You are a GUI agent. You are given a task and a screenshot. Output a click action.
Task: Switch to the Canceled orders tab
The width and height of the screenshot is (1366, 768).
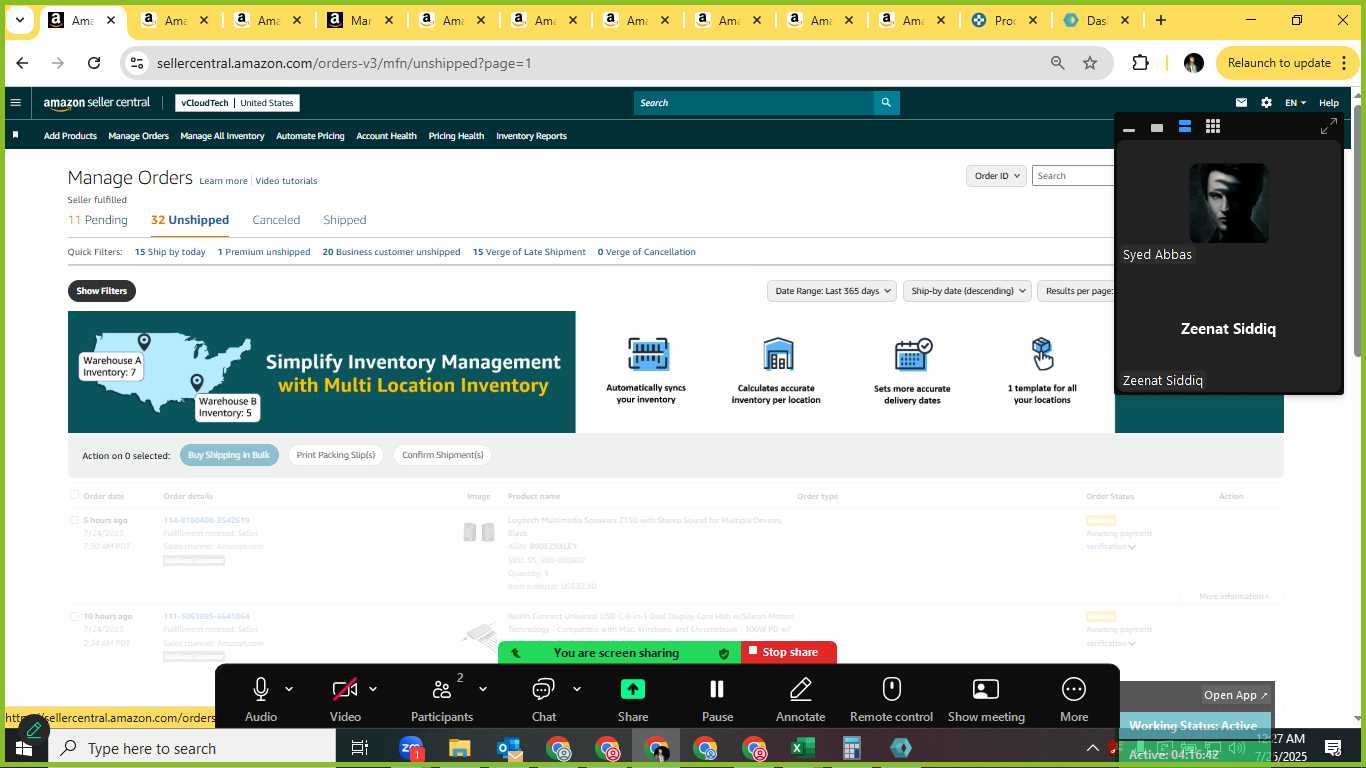(x=276, y=220)
